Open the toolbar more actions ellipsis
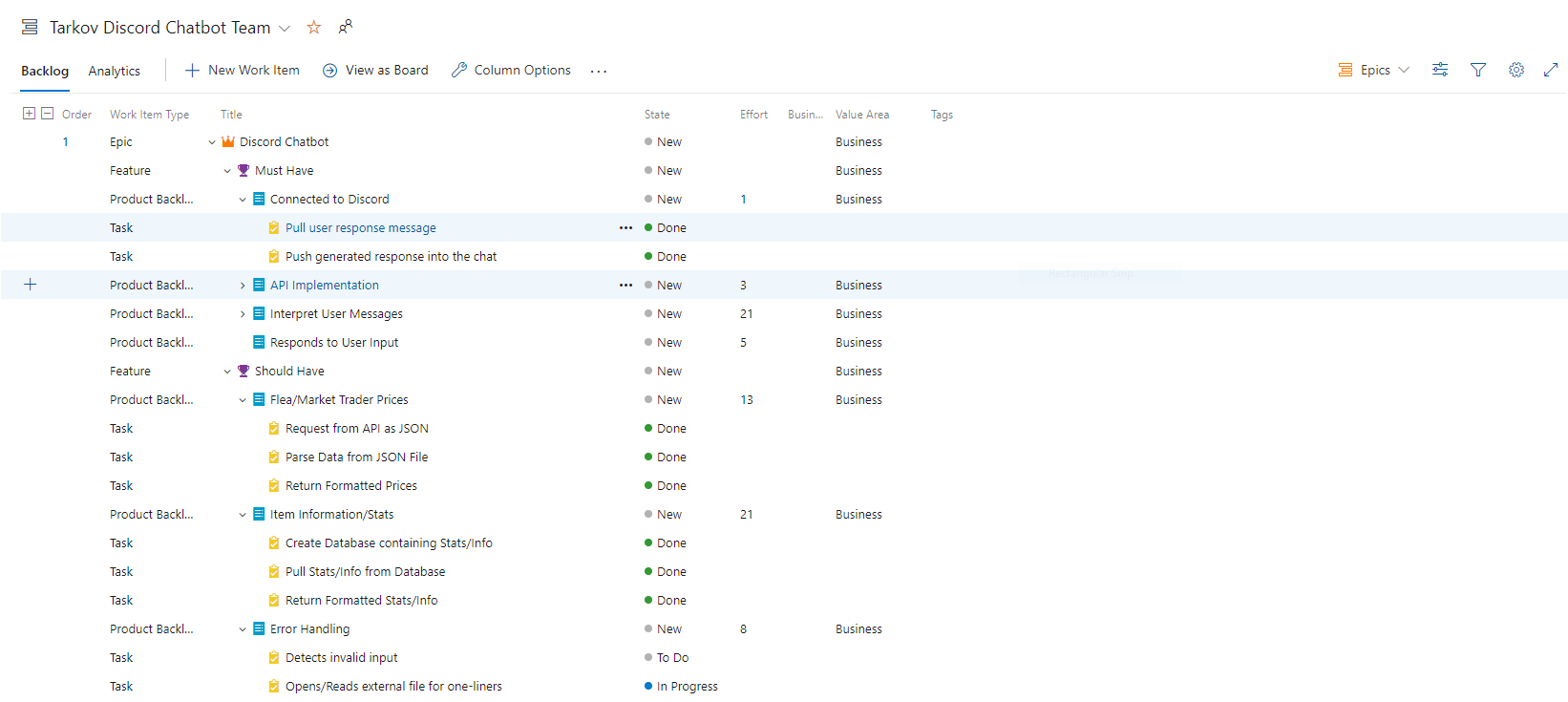This screenshot has height=702, width=1568. pyautogui.click(x=599, y=71)
